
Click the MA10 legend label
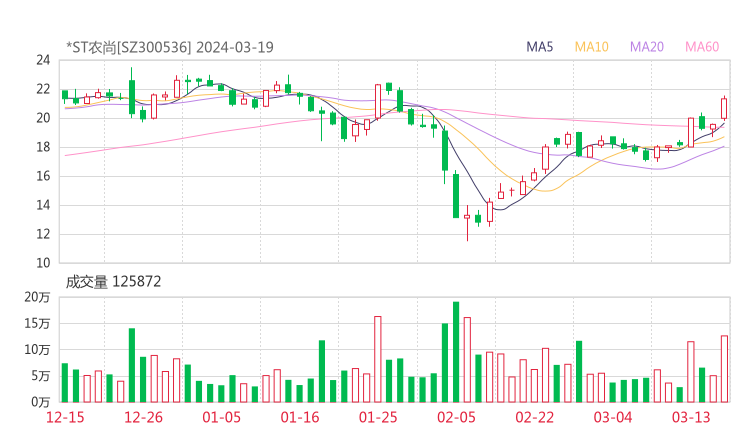[591, 47]
